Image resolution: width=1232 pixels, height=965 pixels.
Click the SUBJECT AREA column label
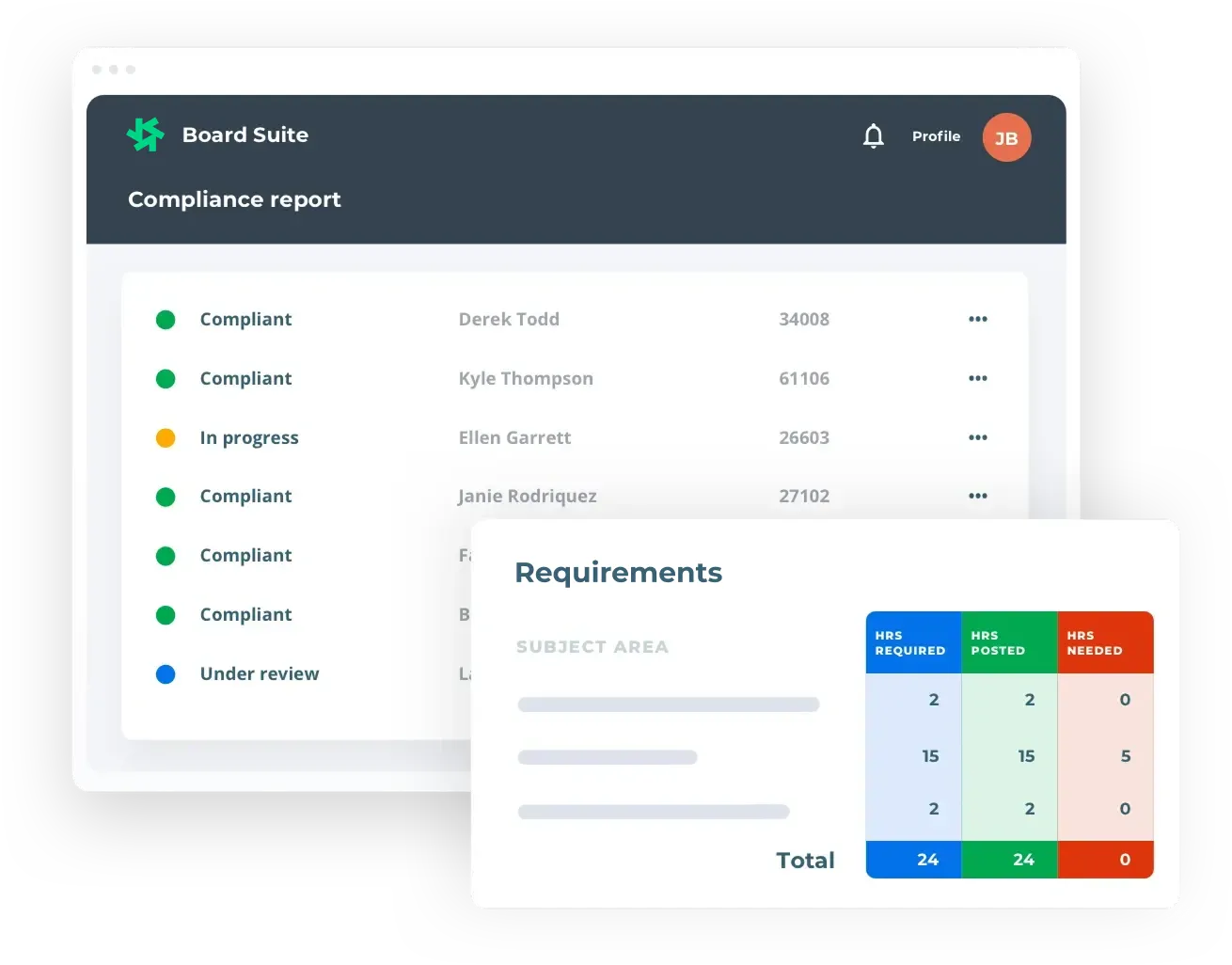pyautogui.click(x=592, y=647)
